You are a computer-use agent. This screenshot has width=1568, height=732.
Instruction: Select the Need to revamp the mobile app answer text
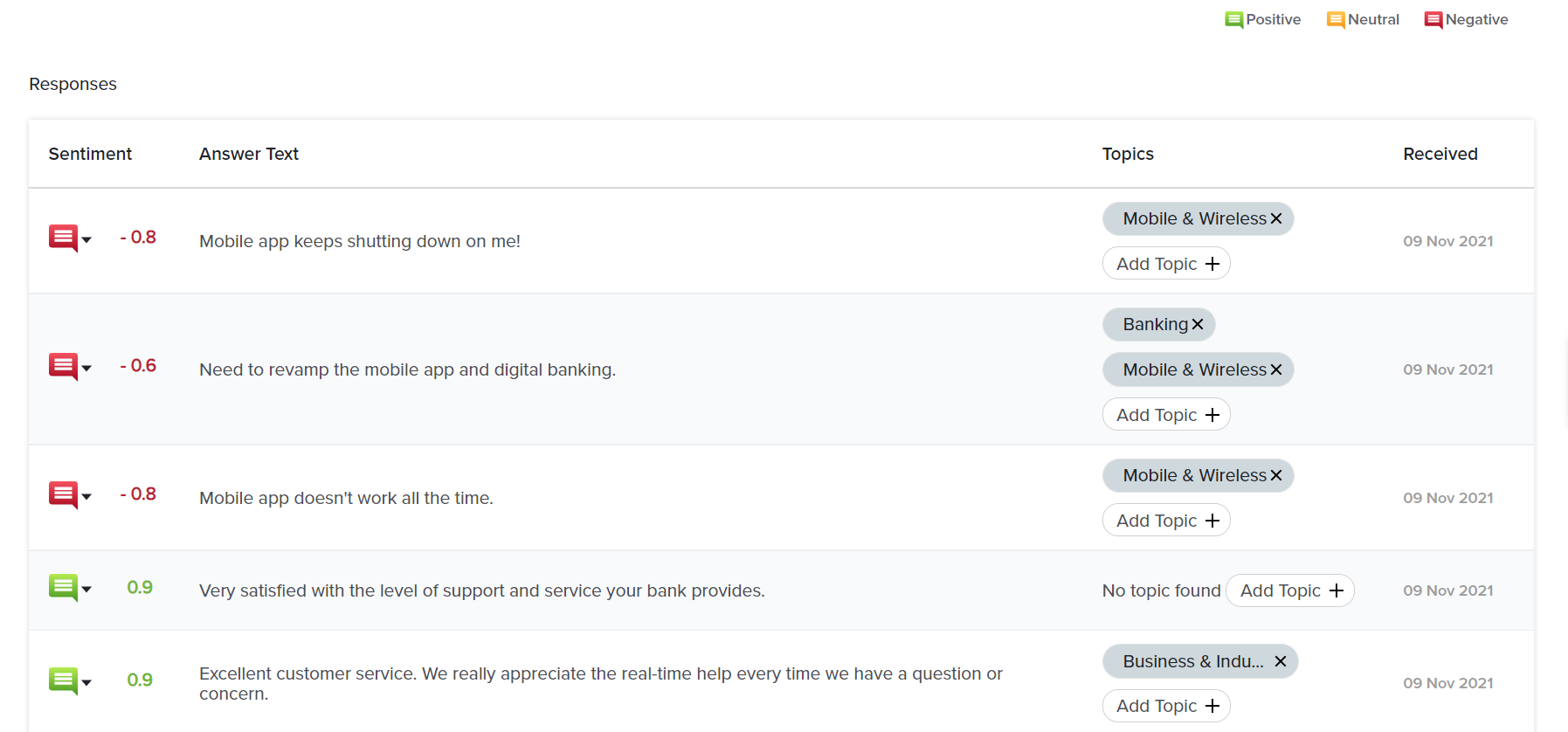(407, 369)
